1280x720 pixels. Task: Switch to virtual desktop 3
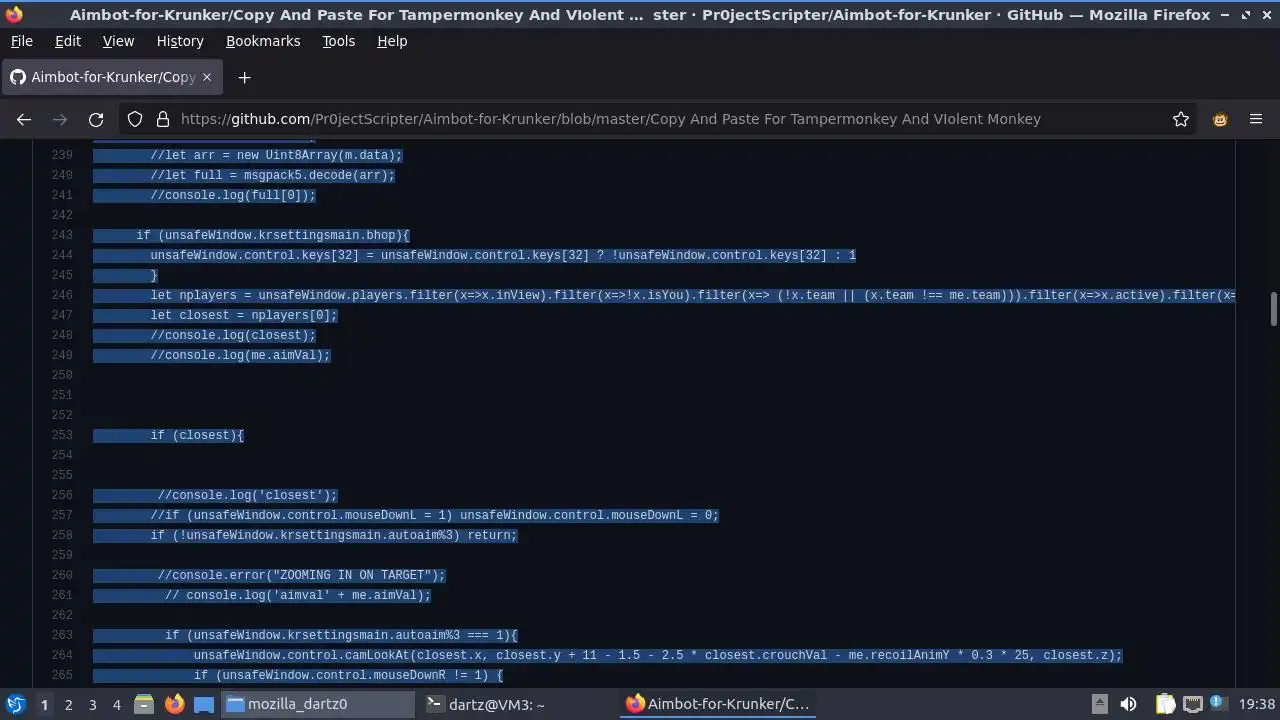92,704
